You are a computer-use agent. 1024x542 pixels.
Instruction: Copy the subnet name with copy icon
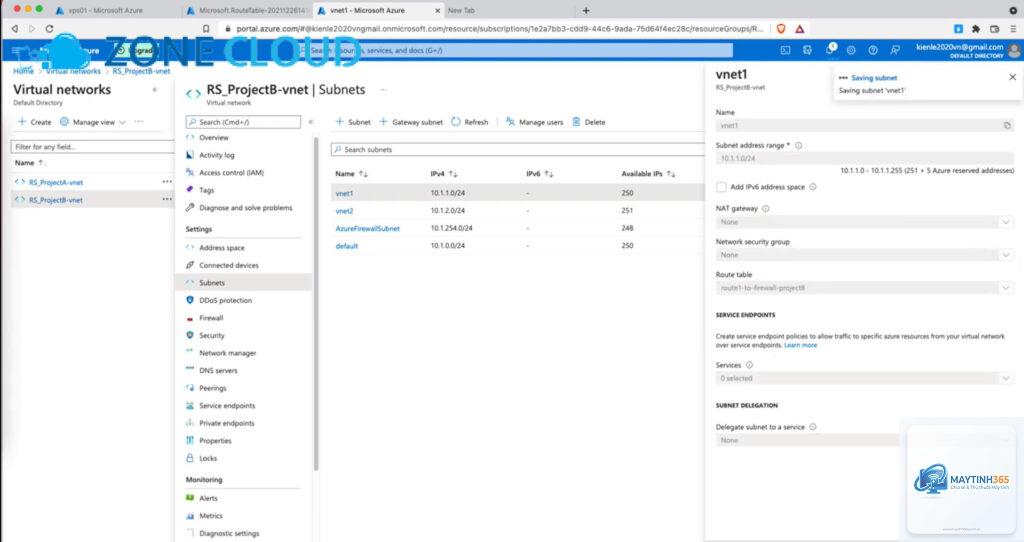(x=1007, y=125)
